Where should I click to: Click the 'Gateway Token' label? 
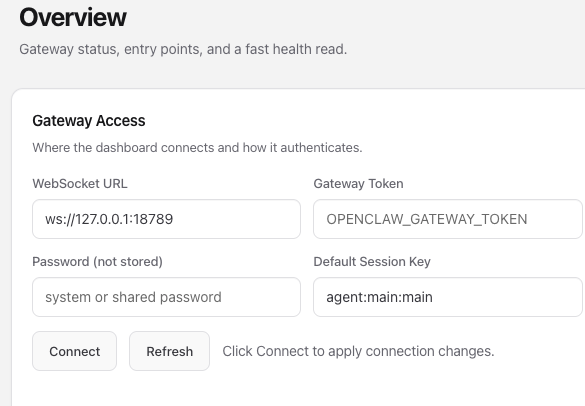[358, 184]
